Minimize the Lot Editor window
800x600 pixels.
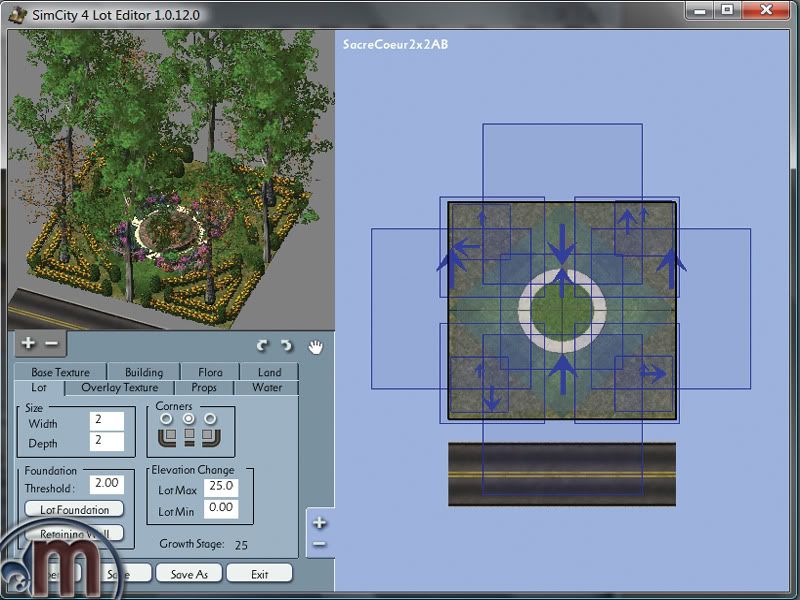701,10
